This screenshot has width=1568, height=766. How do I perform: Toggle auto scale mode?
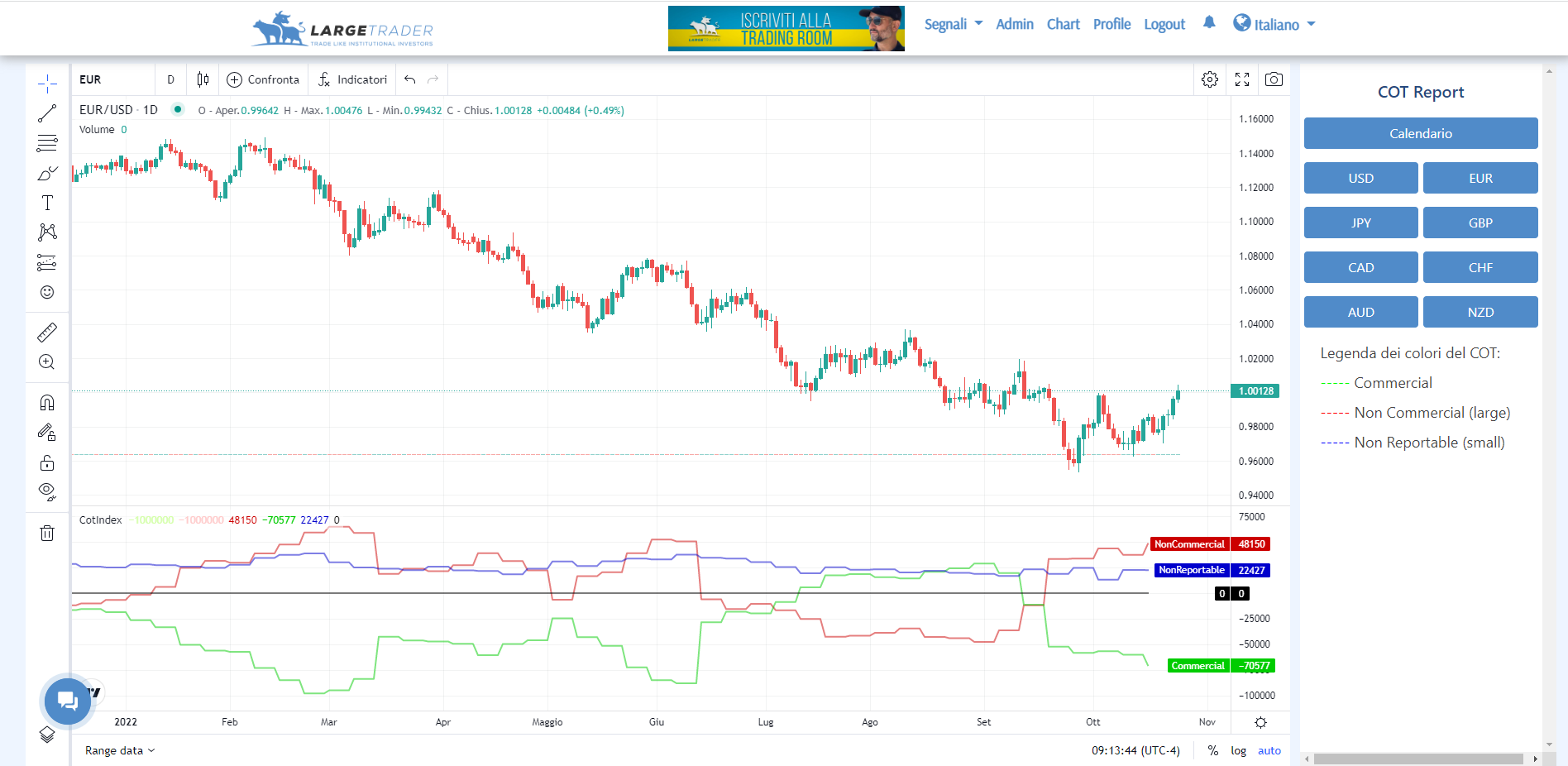point(1269,750)
